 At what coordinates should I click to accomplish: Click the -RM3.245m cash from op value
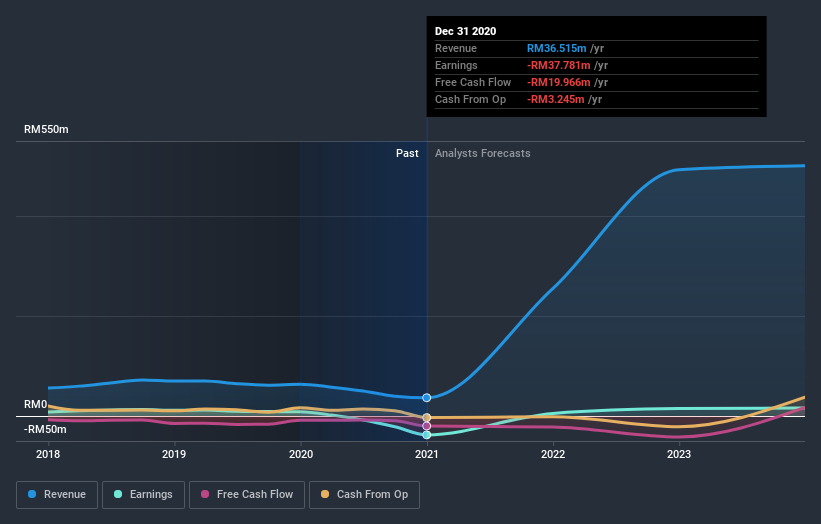click(556, 99)
